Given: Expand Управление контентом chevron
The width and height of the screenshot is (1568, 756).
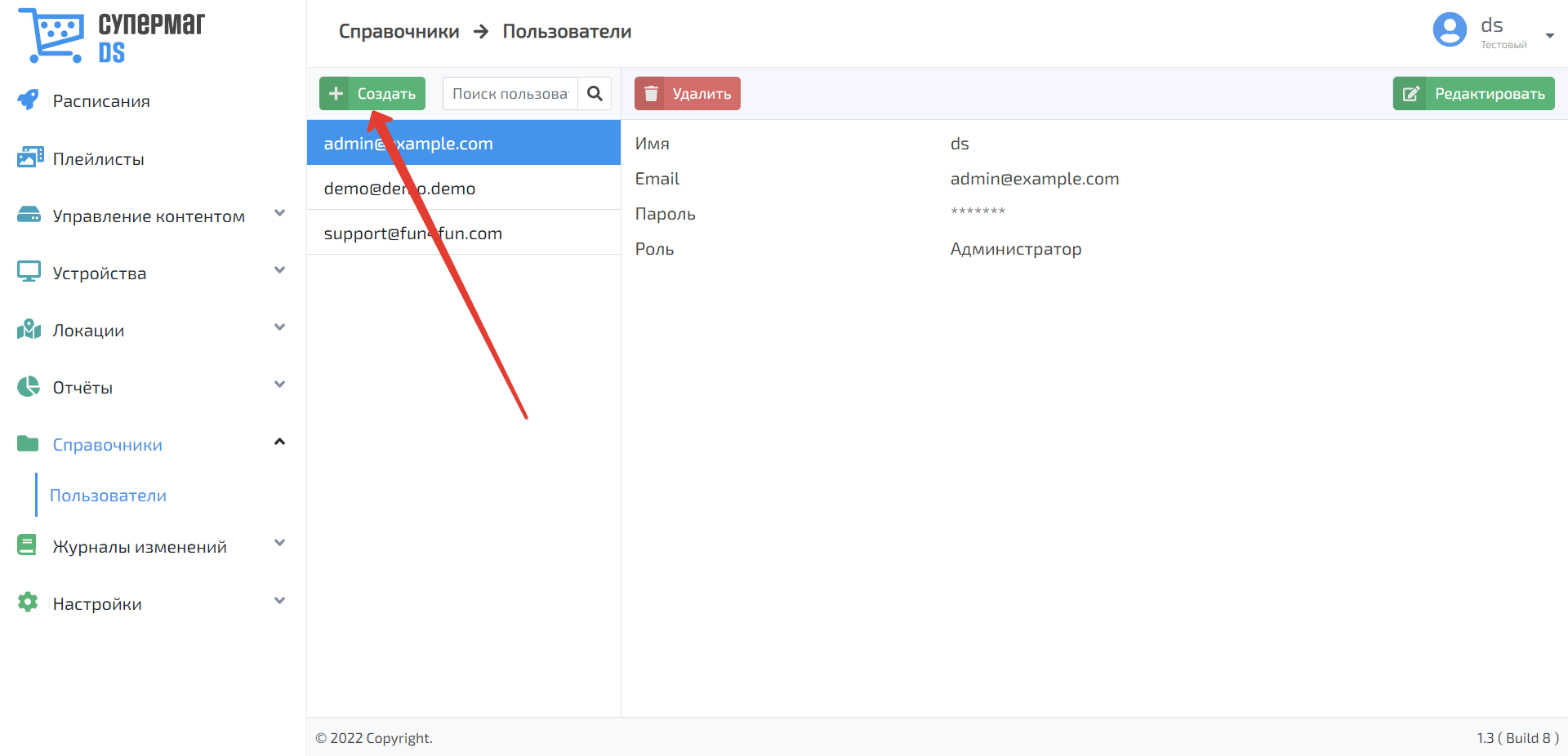Looking at the screenshot, I should 279,213.
